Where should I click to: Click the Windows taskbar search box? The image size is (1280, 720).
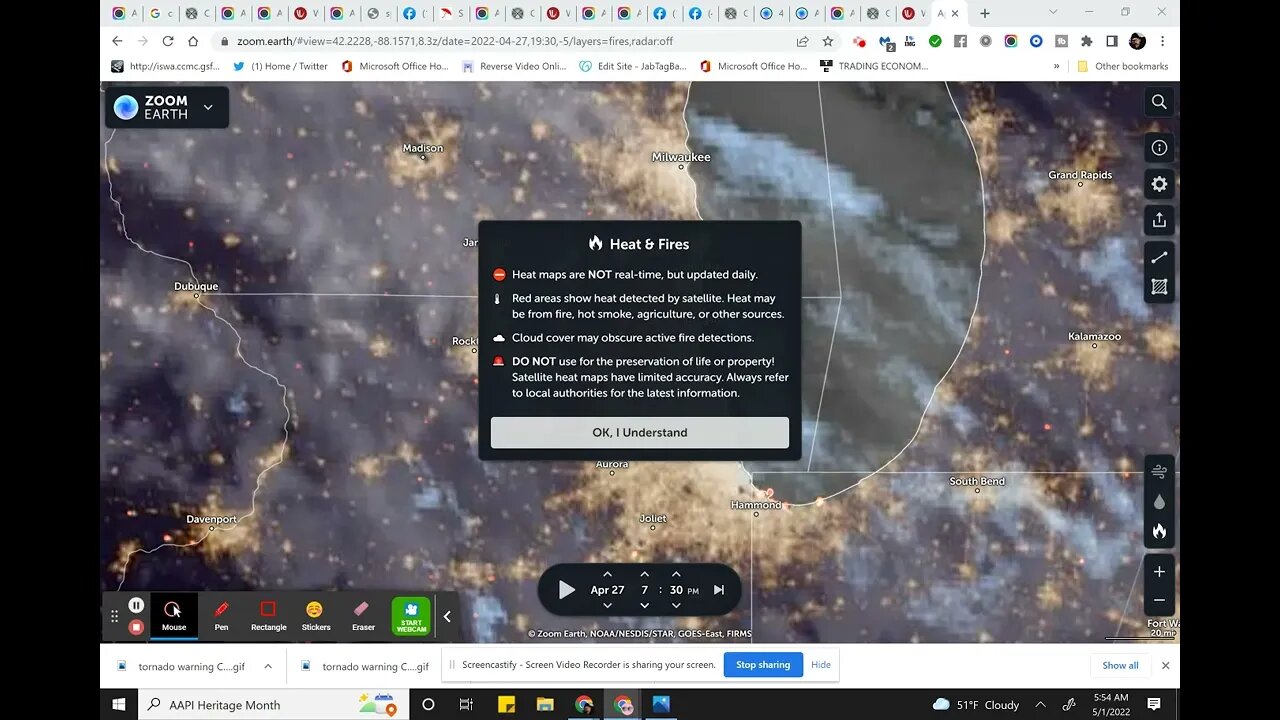point(273,704)
